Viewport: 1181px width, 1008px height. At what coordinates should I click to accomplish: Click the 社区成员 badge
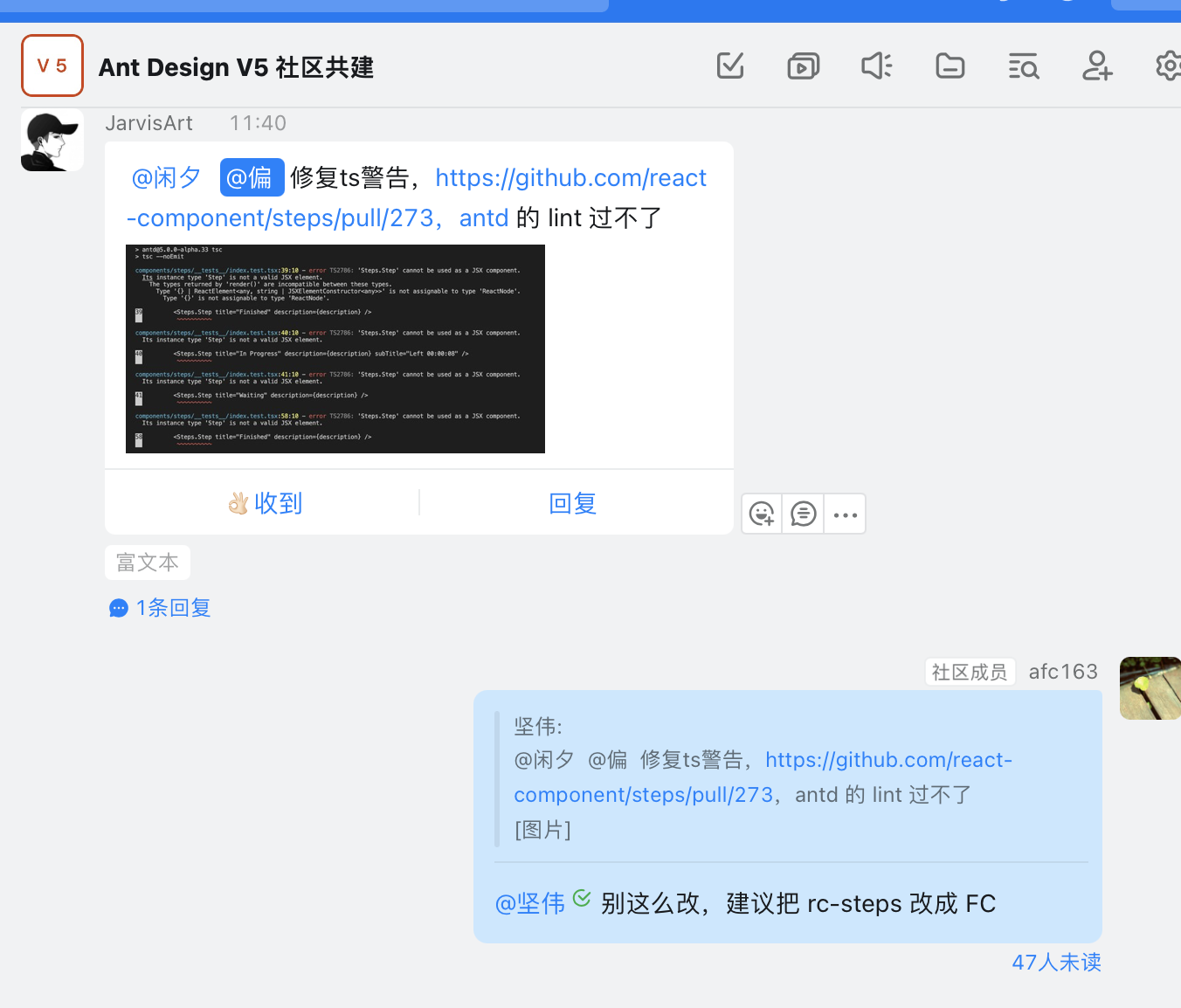970,672
